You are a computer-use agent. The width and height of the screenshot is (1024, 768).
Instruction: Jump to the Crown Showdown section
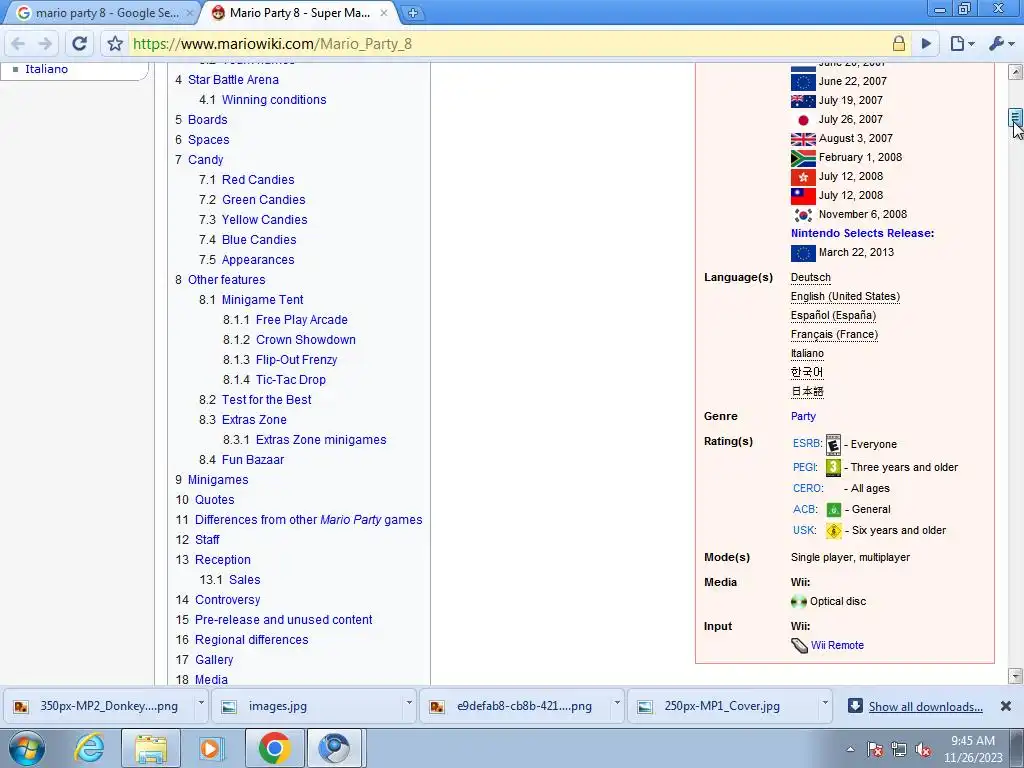(306, 340)
